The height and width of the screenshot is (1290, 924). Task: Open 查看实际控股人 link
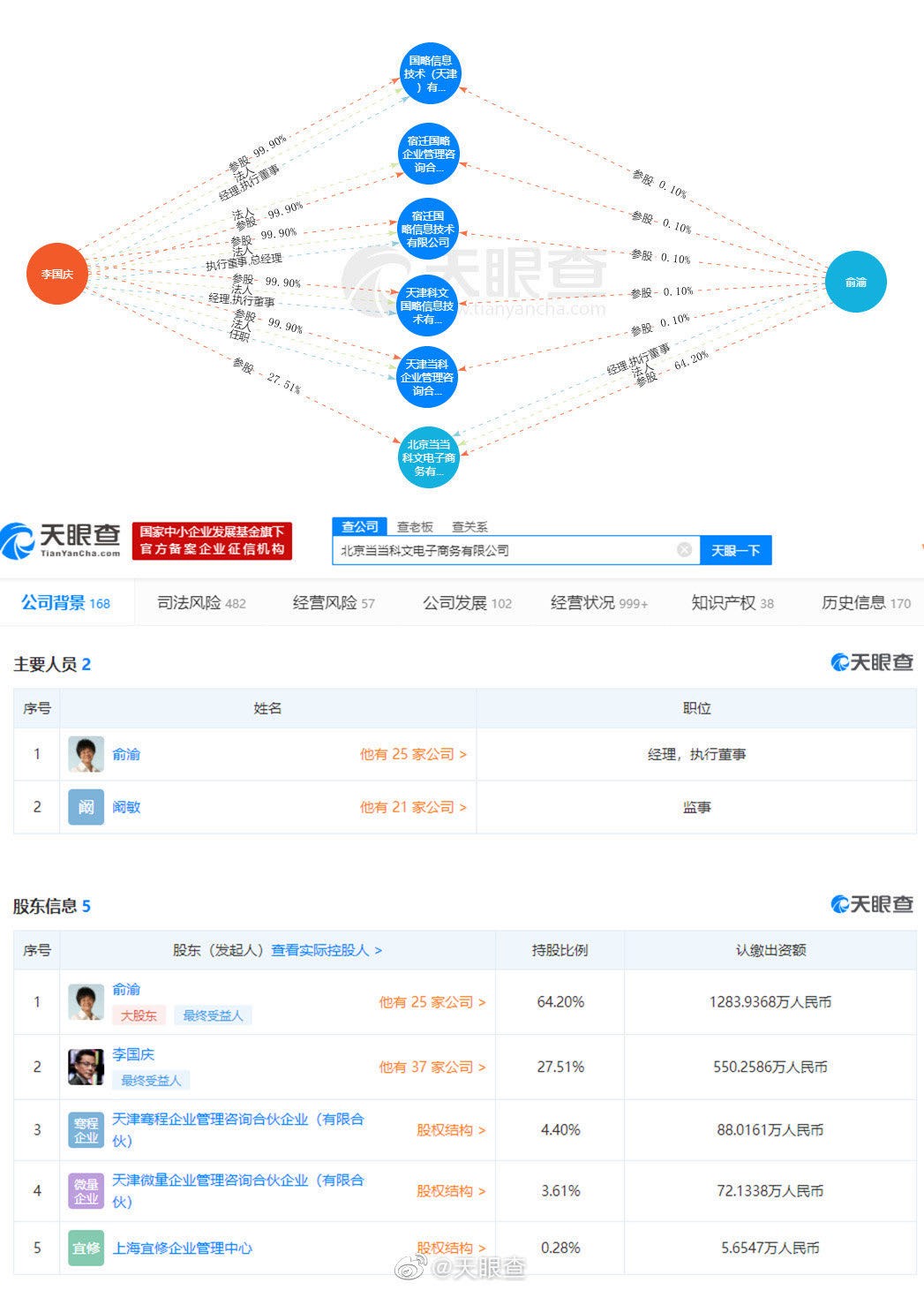327,950
